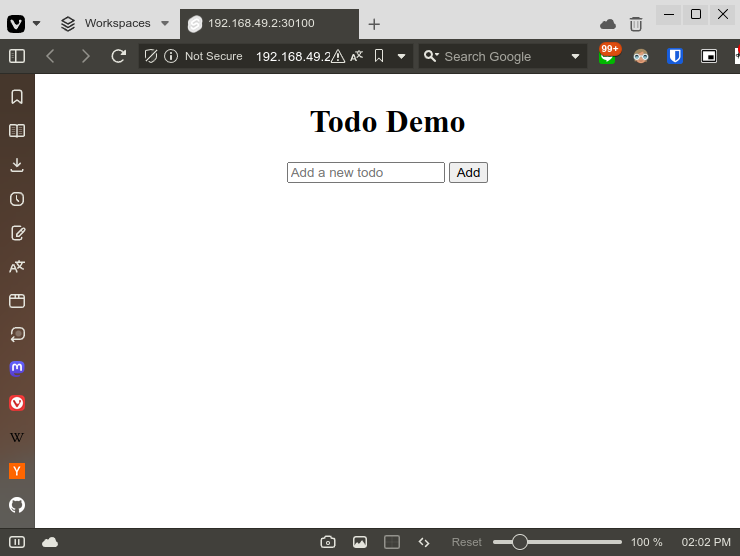The width and height of the screenshot is (740, 556).
Task: Reload the current page
Action: point(118,56)
